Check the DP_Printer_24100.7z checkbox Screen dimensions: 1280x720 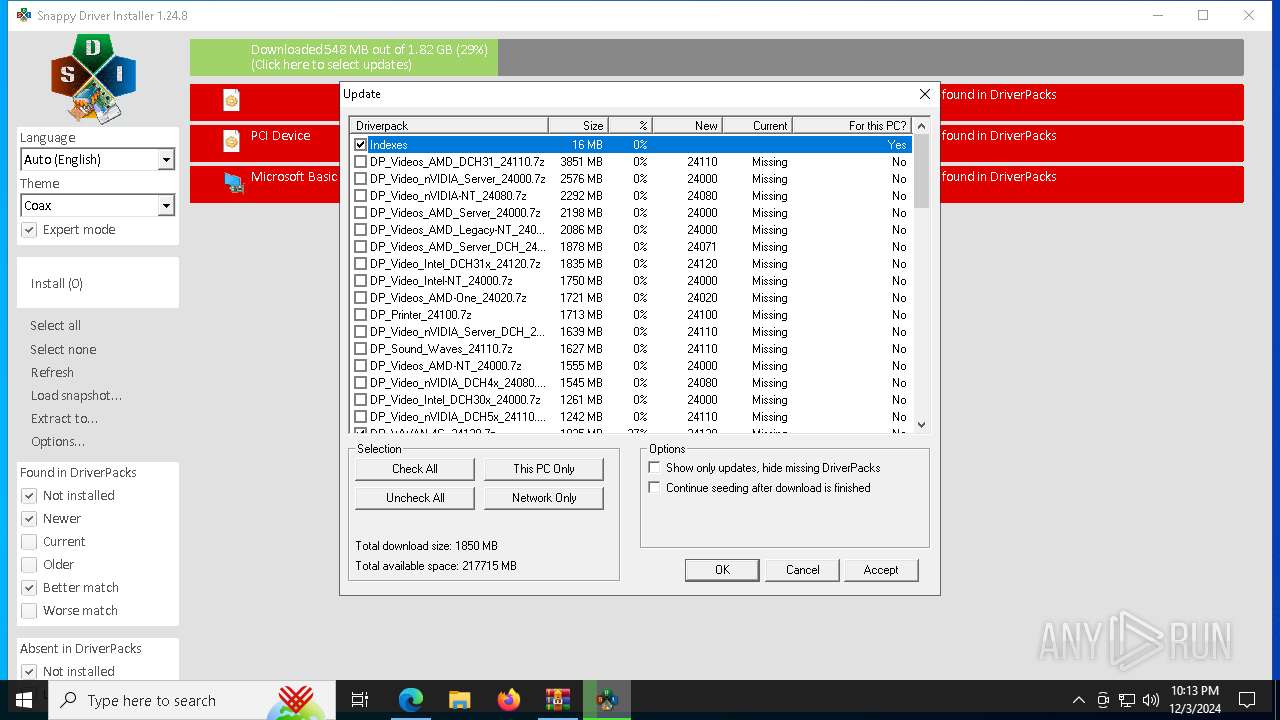[x=361, y=315]
